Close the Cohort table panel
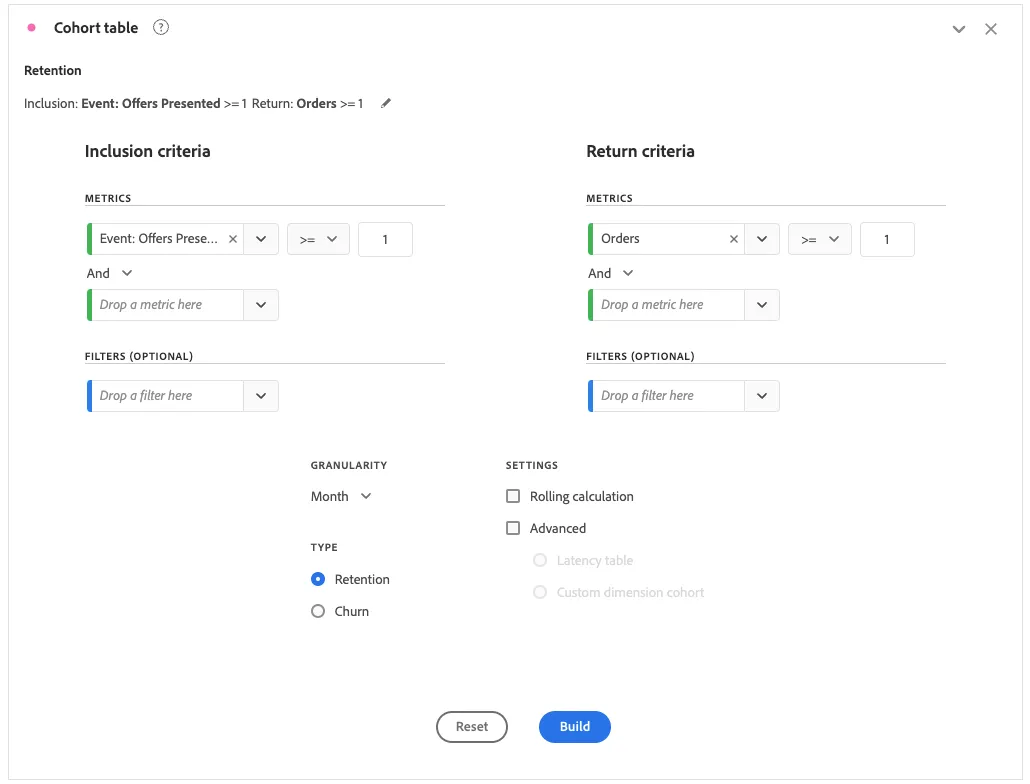The width and height of the screenshot is (1030, 784). click(x=991, y=29)
